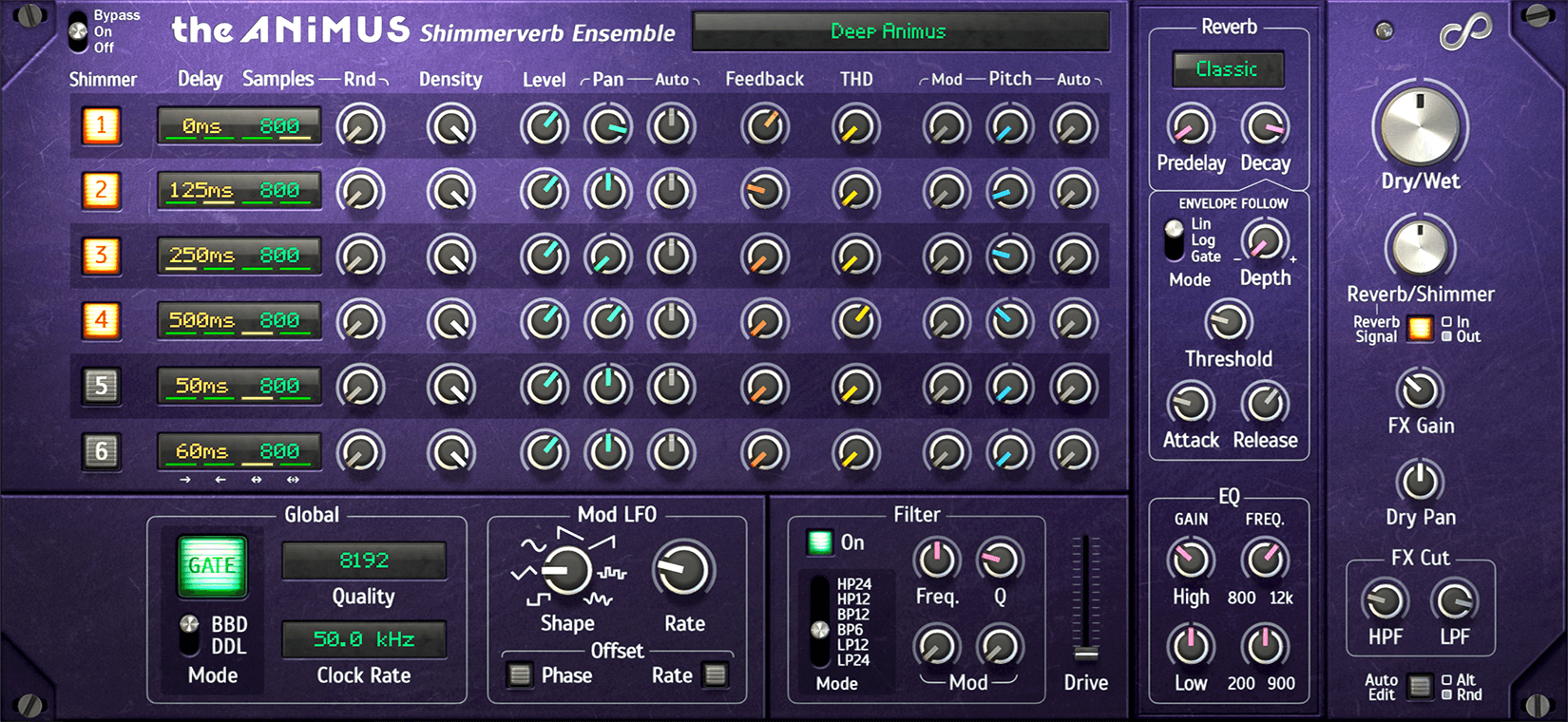
Task: Toggle the Filter On button
Action: pyautogui.click(x=819, y=542)
